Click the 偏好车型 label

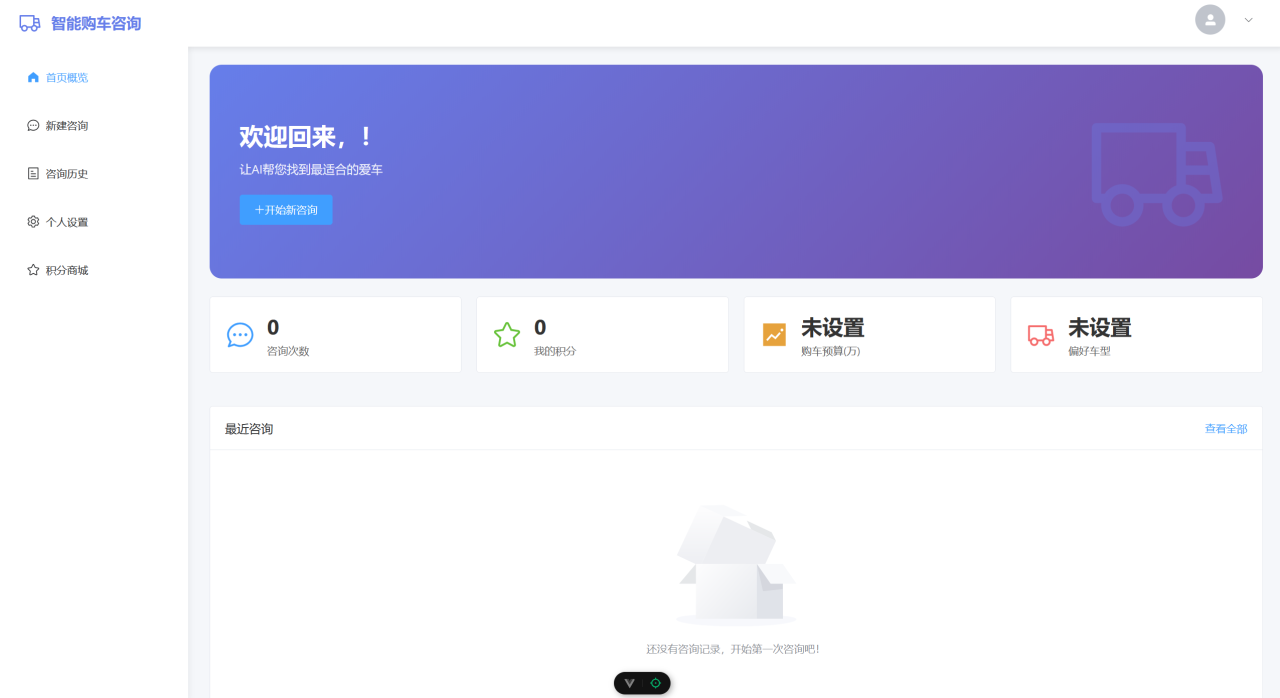pyautogui.click(x=1089, y=351)
